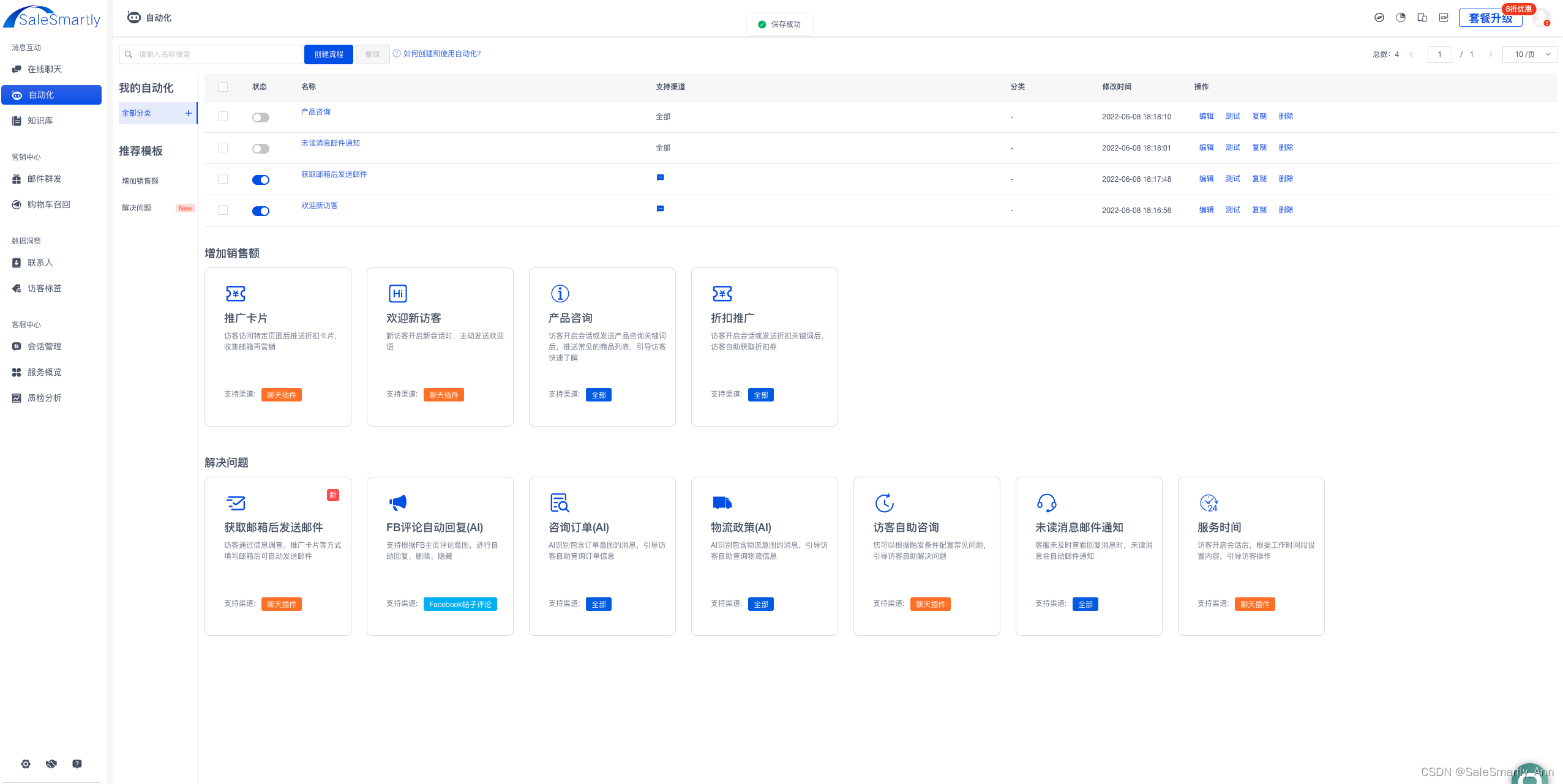The height and width of the screenshot is (784, 1563).
Task: Click the 创建流程 button
Action: (329, 54)
